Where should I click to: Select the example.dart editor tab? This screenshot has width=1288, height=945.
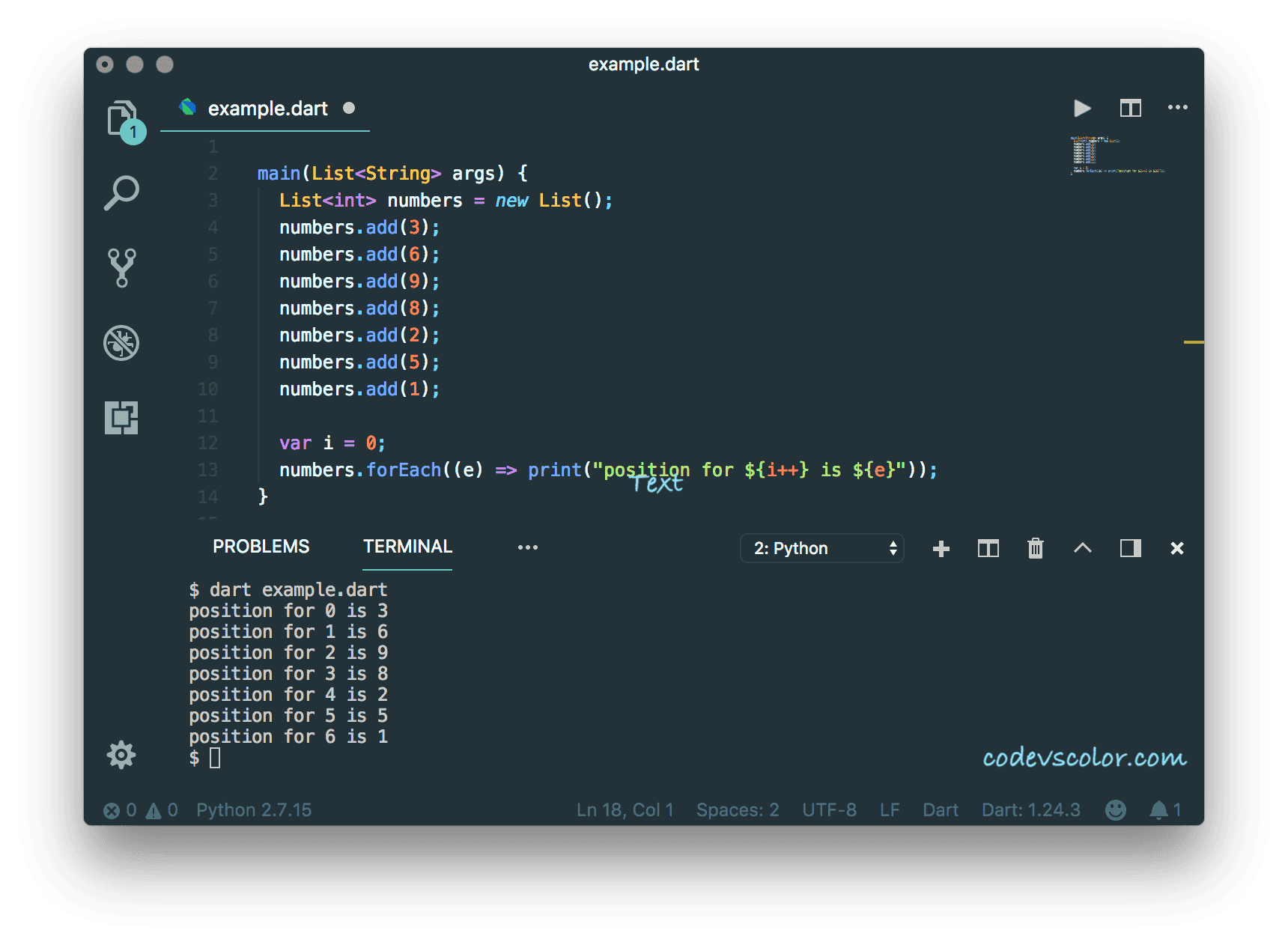point(266,109)
